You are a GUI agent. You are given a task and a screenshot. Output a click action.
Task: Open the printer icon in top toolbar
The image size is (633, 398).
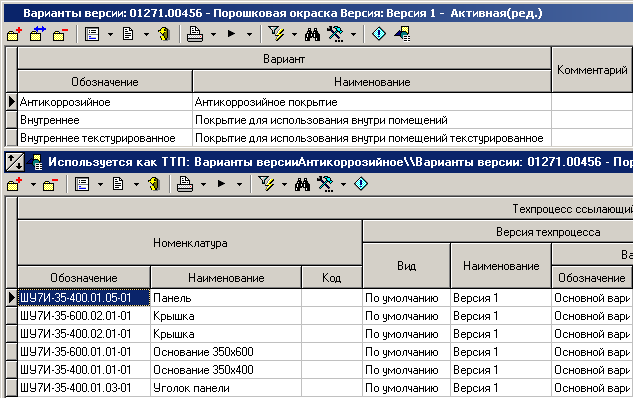[x=195, y=34]
